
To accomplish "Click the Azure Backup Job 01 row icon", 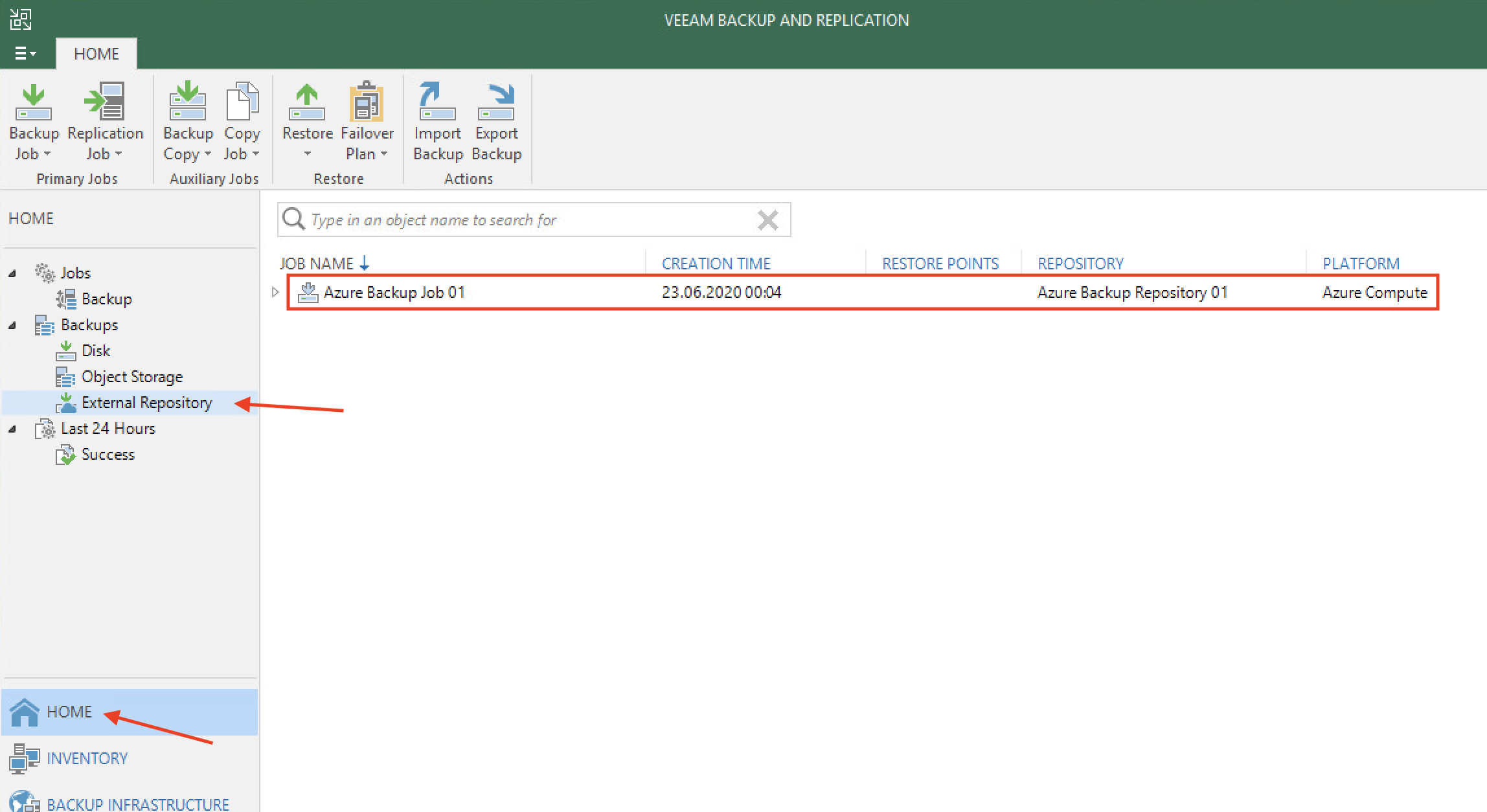I will [x=308, y=293].
